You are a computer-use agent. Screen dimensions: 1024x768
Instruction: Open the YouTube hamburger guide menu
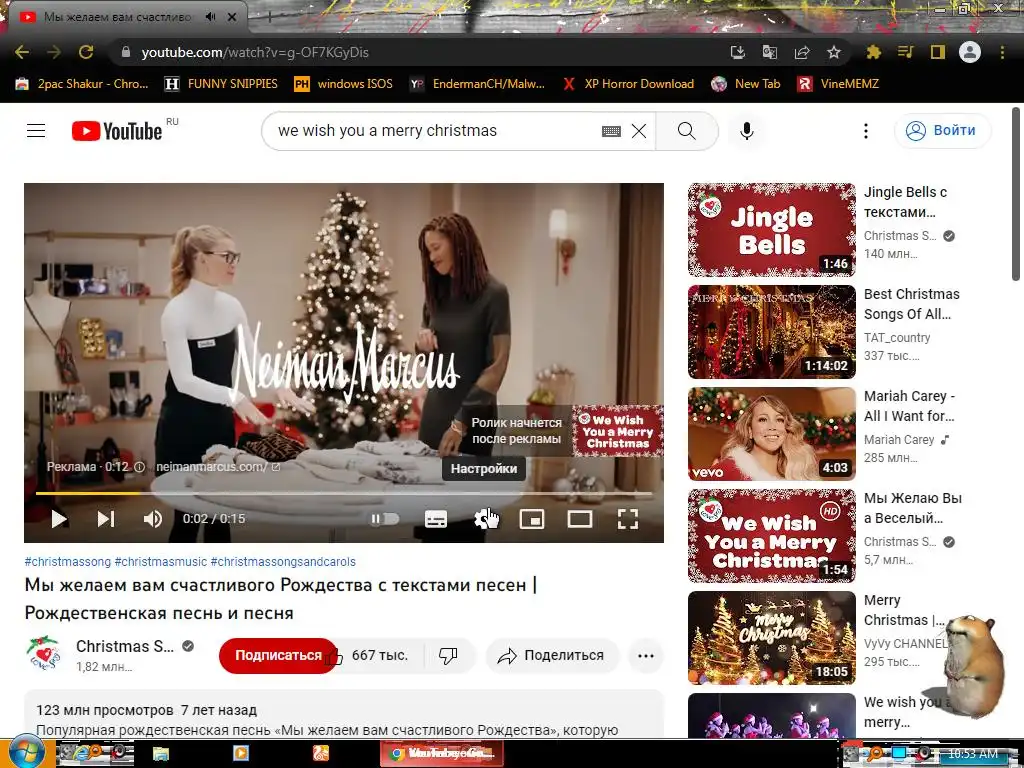coord(36,131)
